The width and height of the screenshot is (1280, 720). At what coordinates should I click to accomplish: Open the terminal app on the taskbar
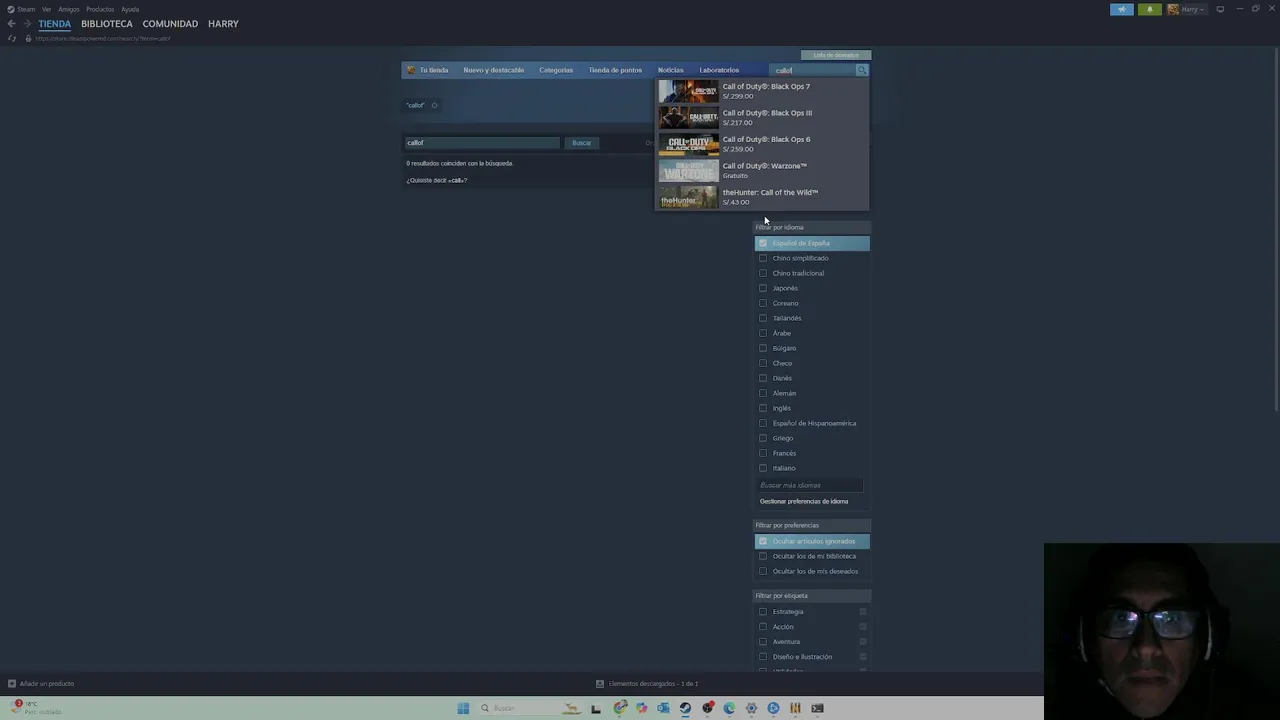[x=817, y=708]
